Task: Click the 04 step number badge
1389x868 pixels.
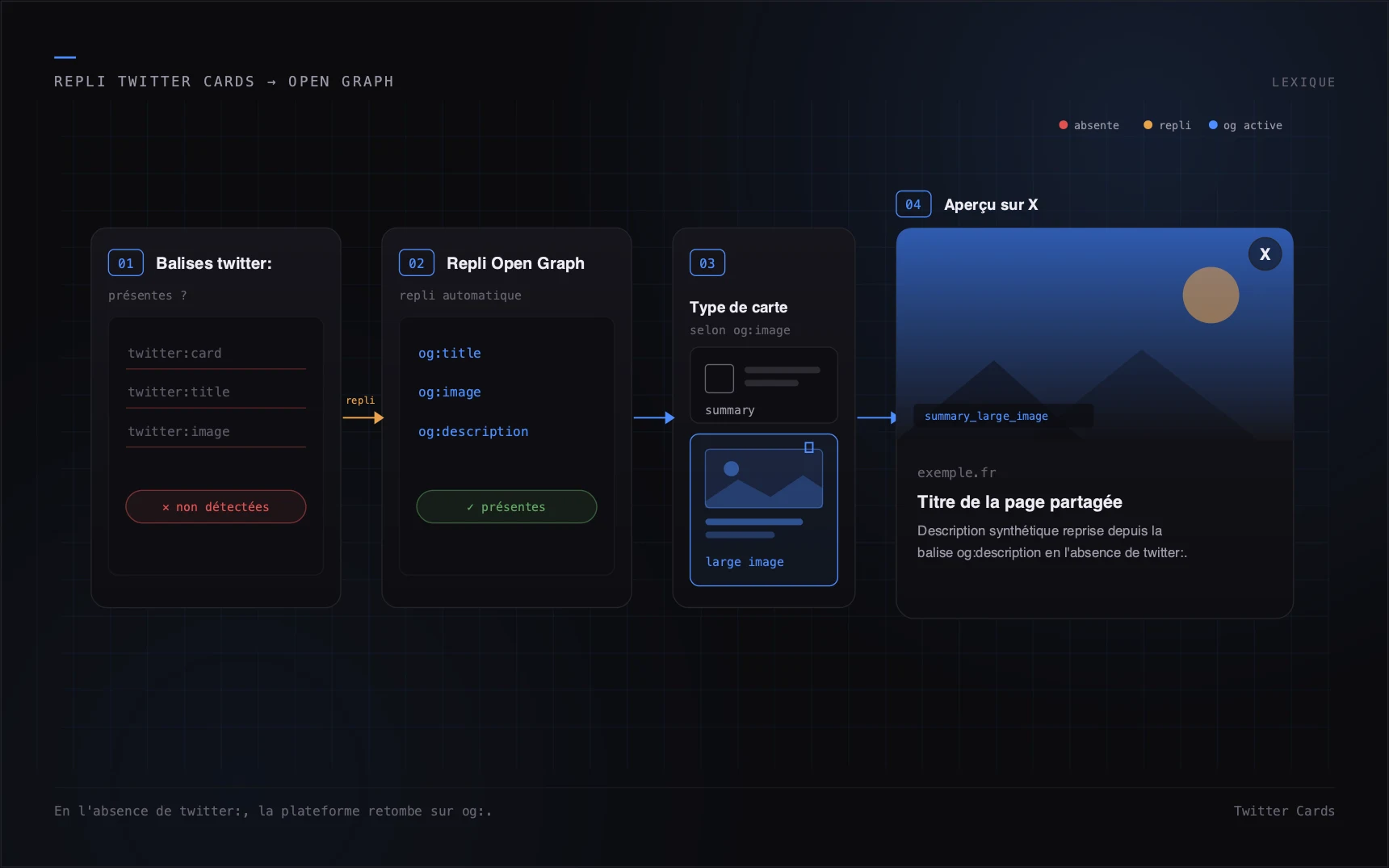Action: click(913, 204)
